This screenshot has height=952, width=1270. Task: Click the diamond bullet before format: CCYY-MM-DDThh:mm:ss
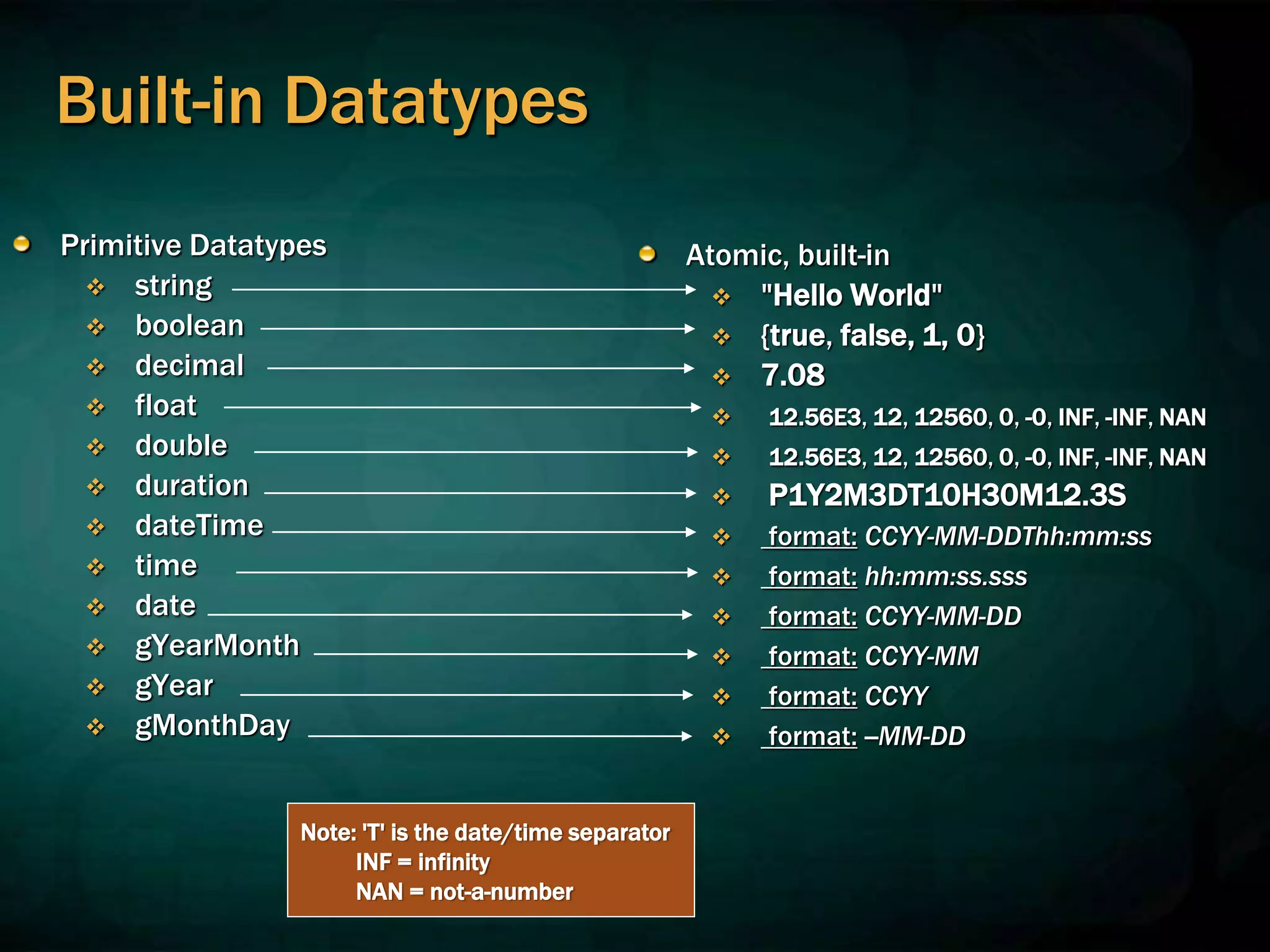(722, 537)
